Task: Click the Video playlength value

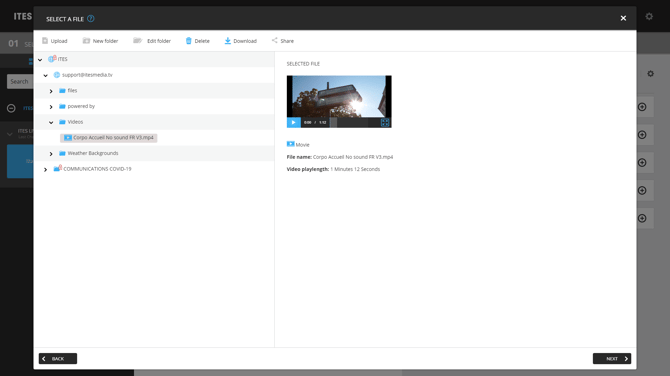Action: tap(355, 169)
